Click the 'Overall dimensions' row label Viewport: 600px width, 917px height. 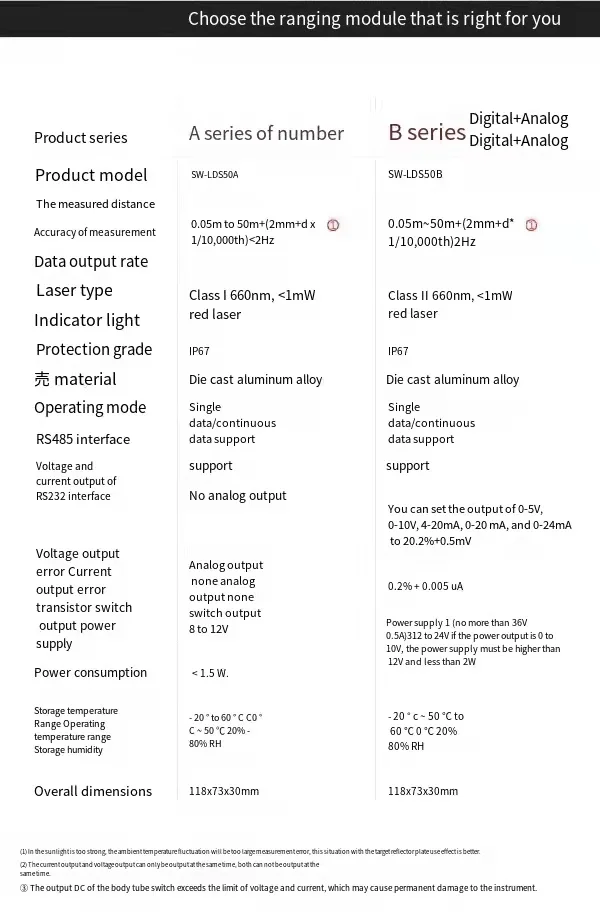click(x=93, y=791)
